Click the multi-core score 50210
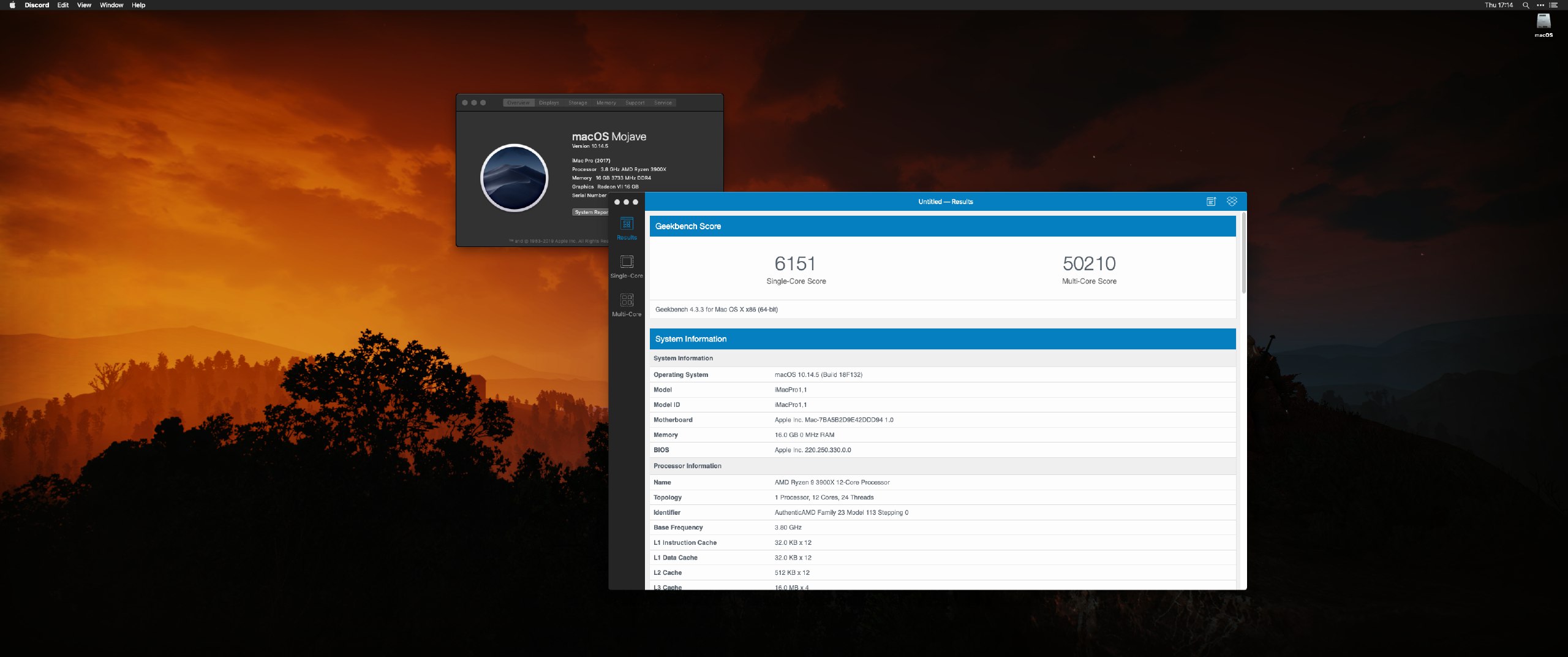The height and width of the screenshot is (657, 1568). click(x=1089, y=264)
